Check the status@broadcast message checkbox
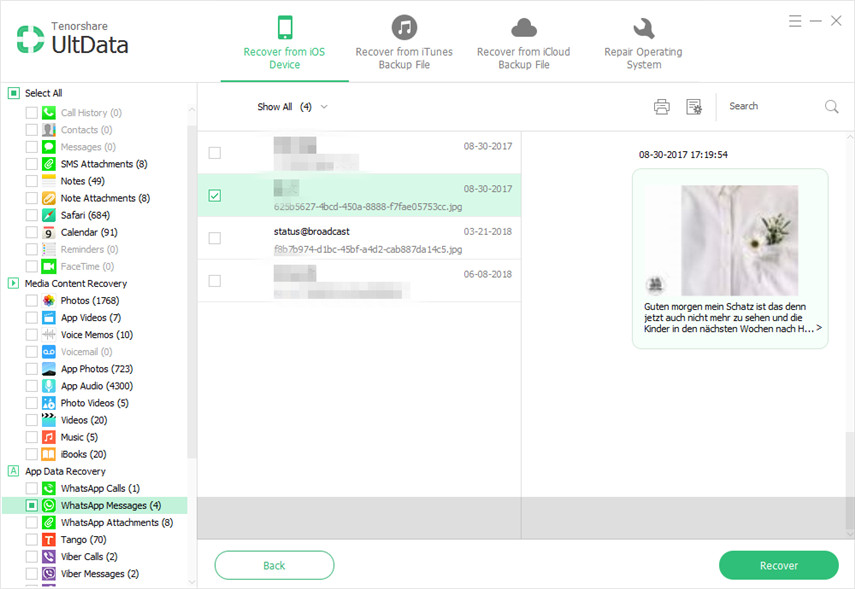The image size is (855, 589). (215, 238)
